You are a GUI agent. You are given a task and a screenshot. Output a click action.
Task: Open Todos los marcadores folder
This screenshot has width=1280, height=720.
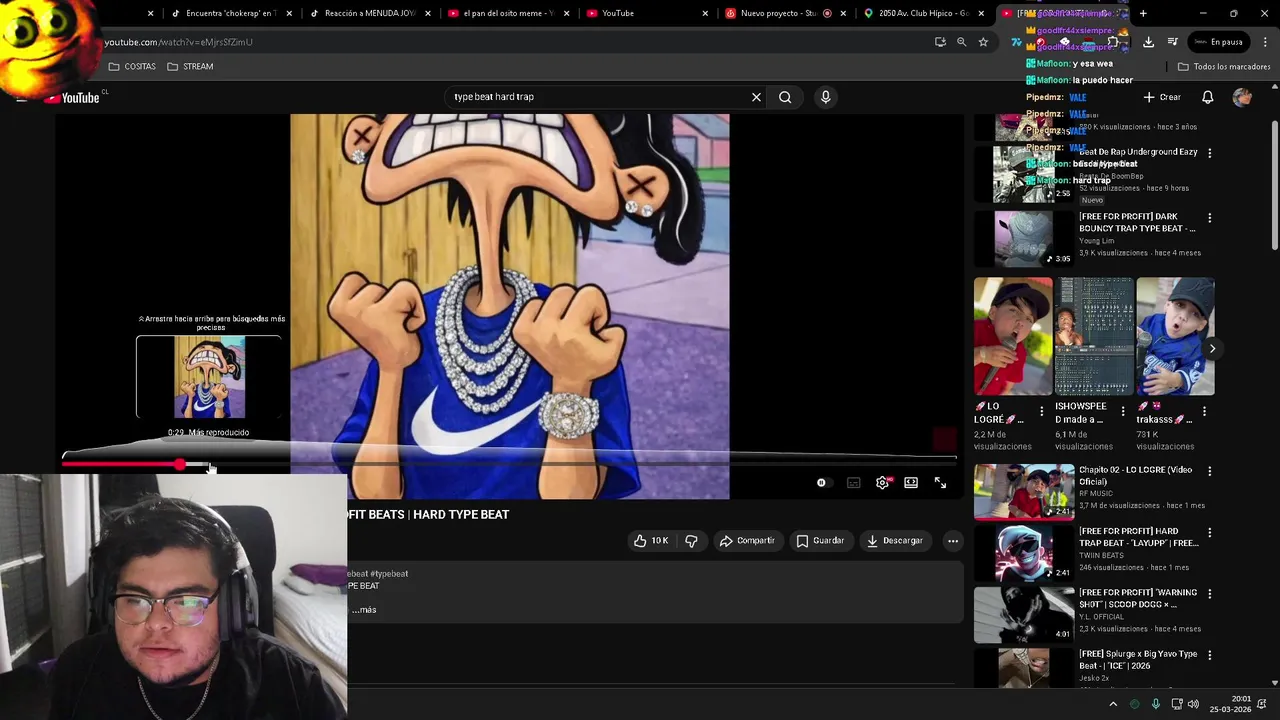[x=1224, y=66]
